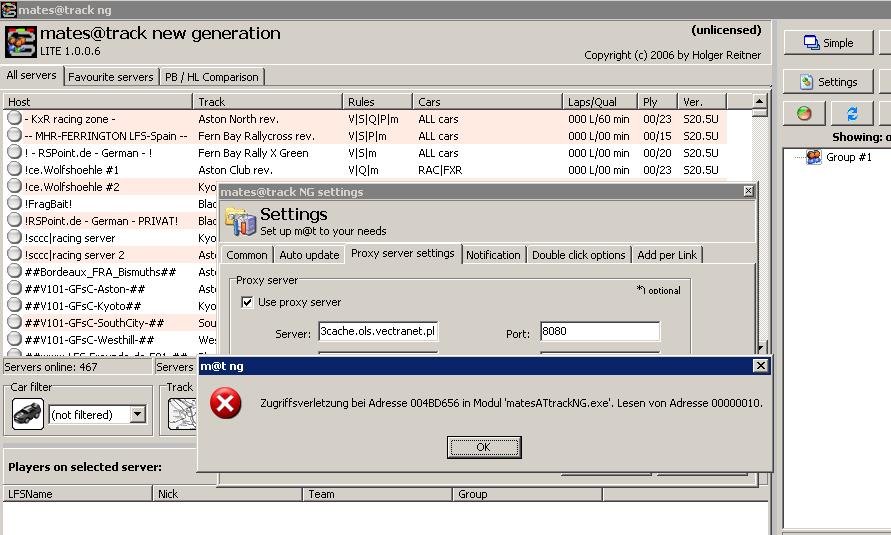Close the m@t ng error dialog
Viewport: 891px width, 535px height.
(760, 366)
